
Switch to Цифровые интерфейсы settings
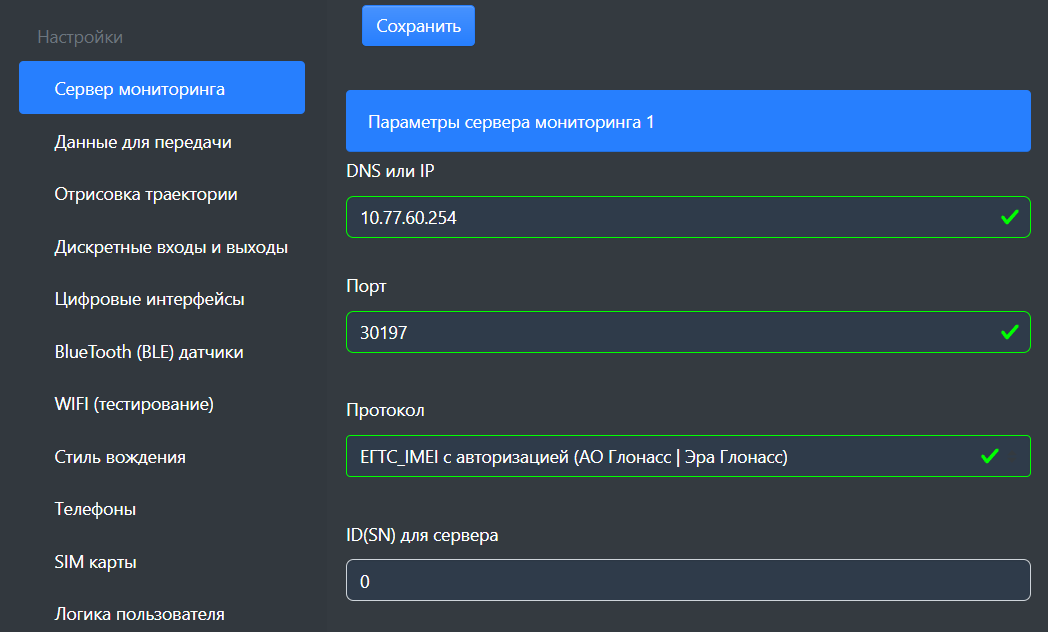(149, 299)
